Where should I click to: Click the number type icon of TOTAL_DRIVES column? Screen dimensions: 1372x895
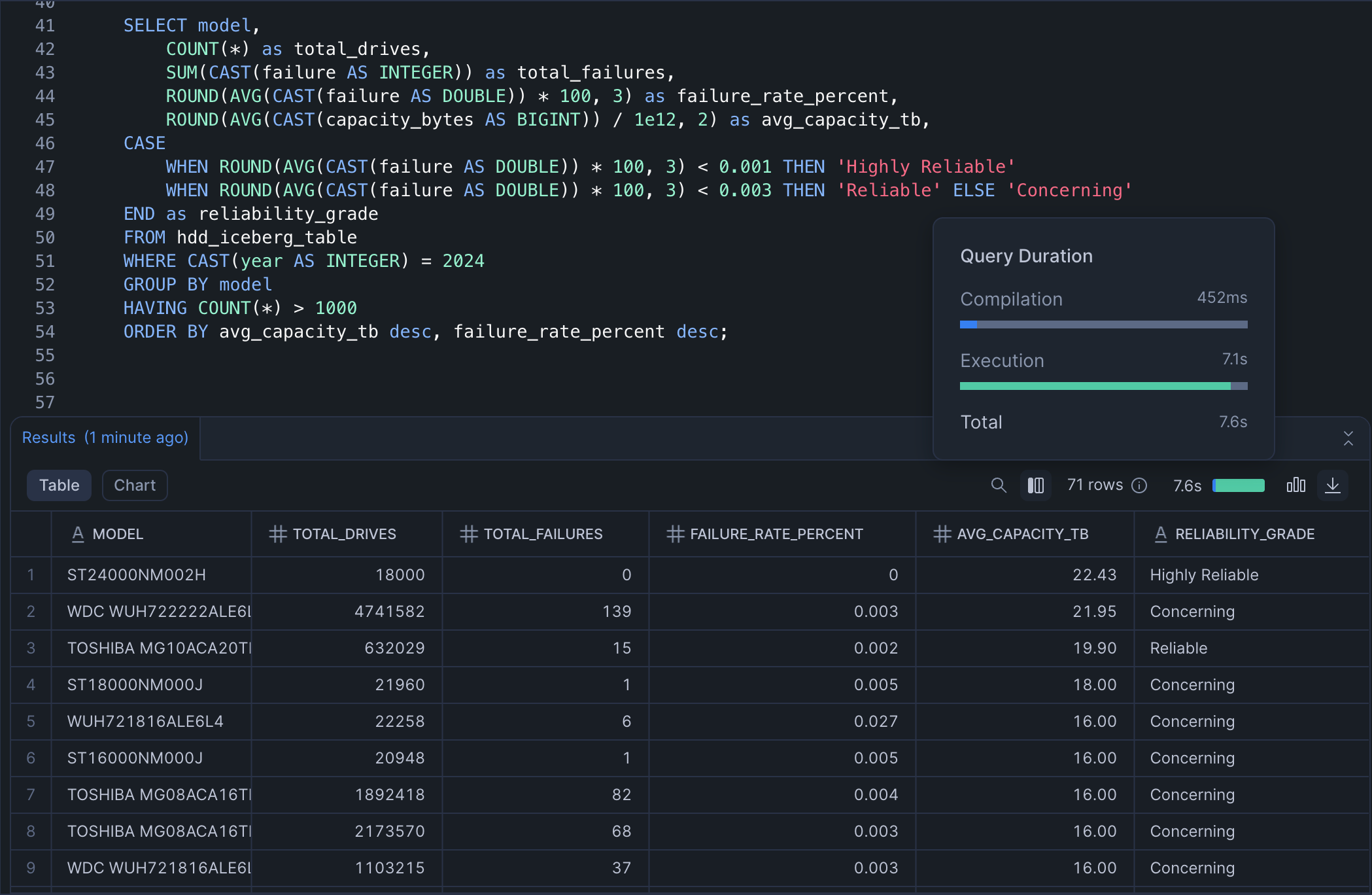tap(278, 535)
